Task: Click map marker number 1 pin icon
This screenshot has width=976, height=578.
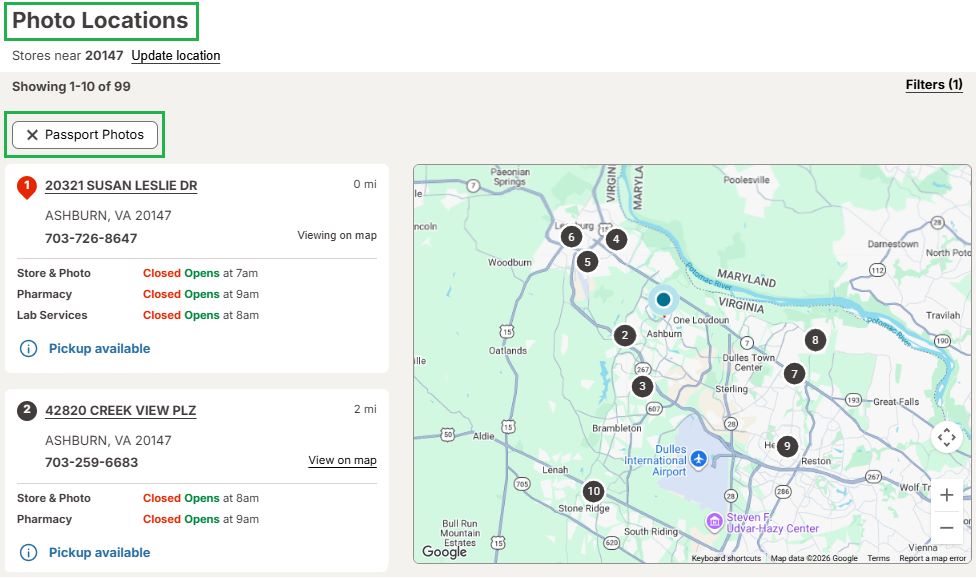Action: click(x=27, y=187)
